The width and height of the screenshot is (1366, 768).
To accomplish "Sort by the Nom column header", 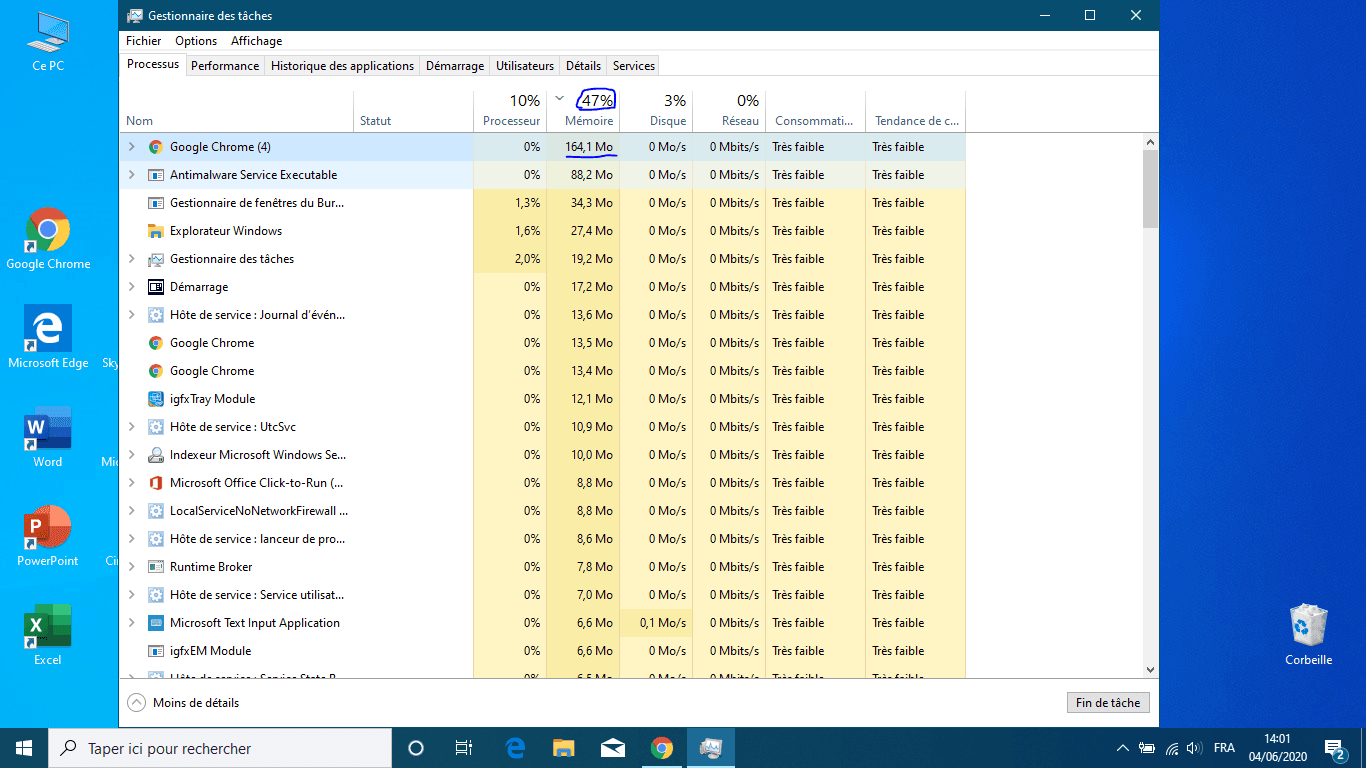I will coord(236,110).
